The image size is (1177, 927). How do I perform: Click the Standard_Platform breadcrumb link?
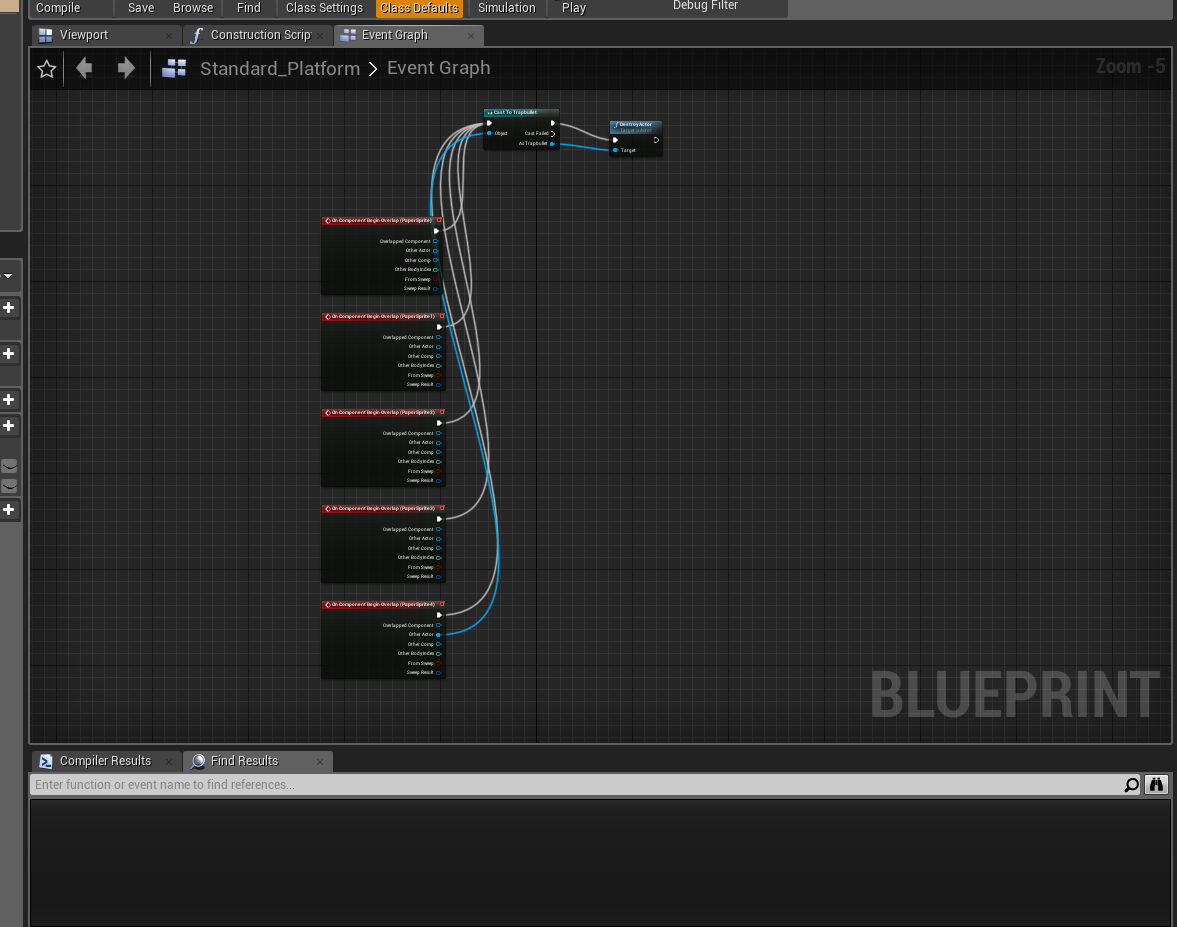(x=279, y=68)
